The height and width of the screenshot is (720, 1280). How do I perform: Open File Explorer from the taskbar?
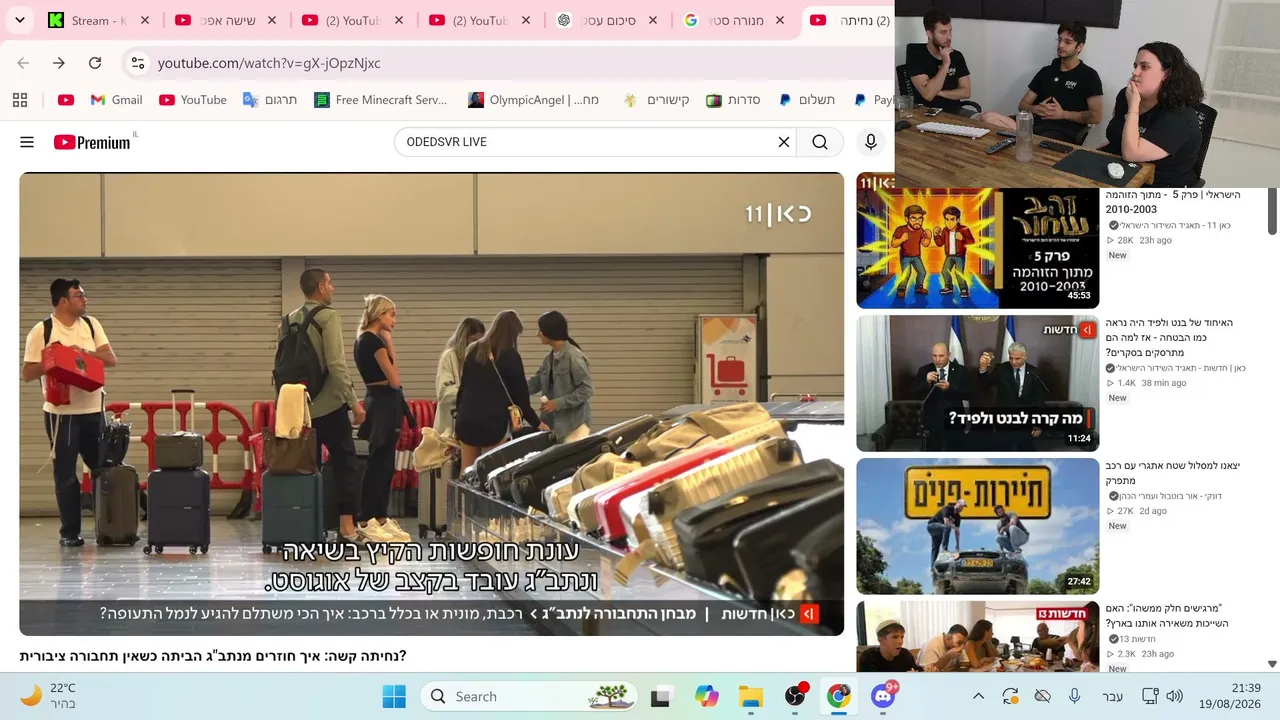coord(751,696)
